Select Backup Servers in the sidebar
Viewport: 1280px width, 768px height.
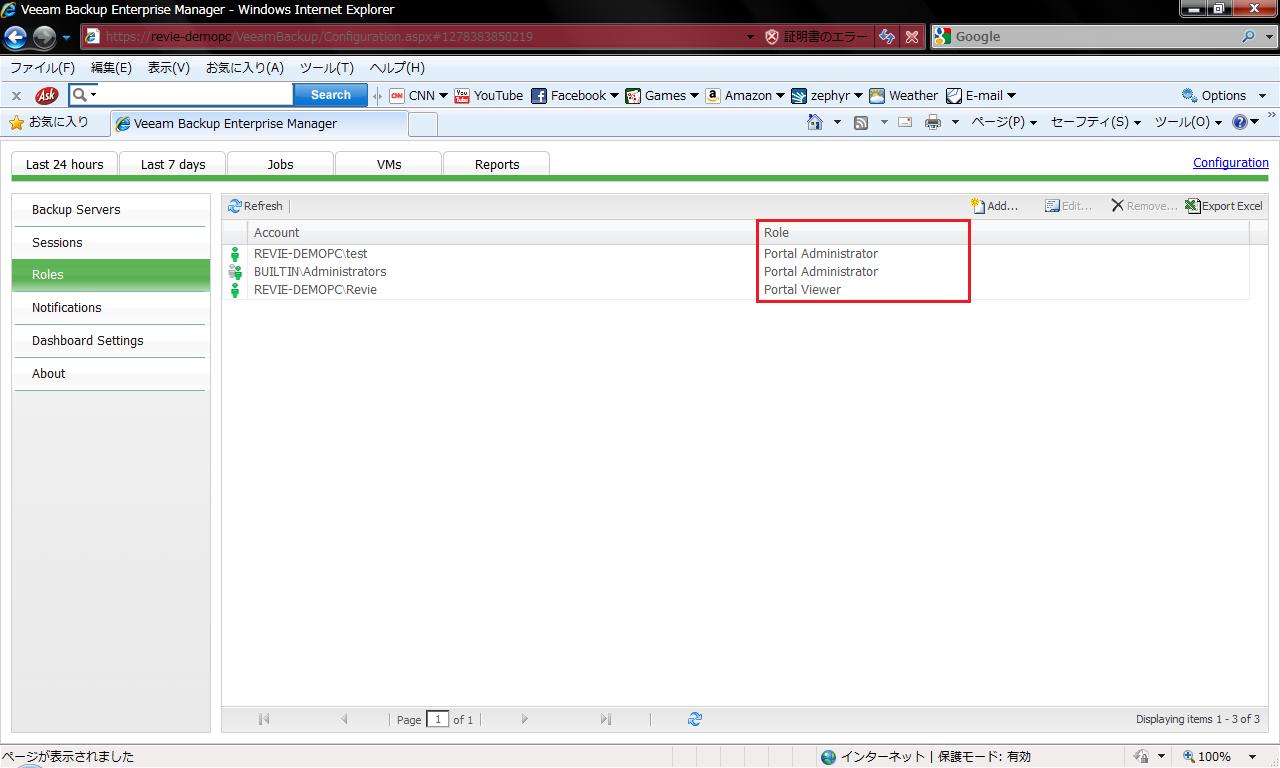(111, 210)
